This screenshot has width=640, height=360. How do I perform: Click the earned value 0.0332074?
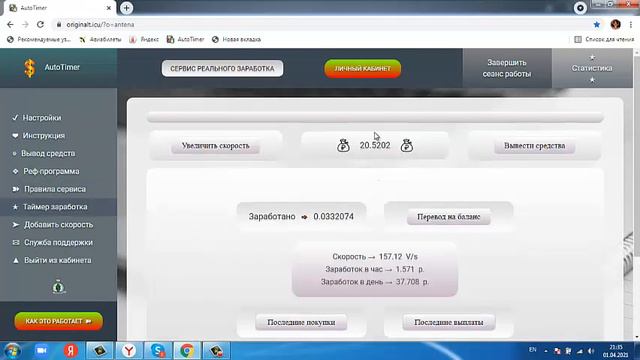333,216
